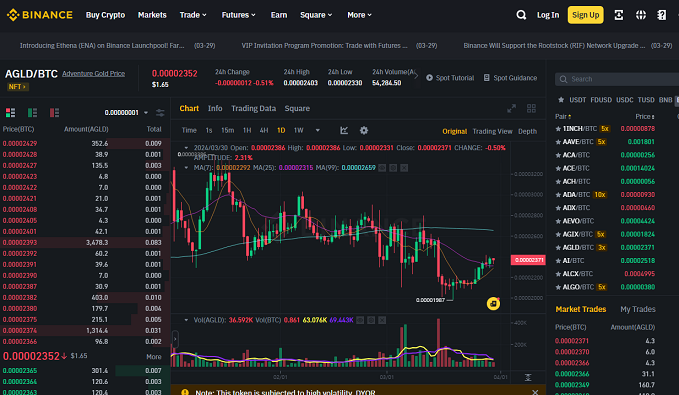
Task: Select the 1W chart interval
Action: pos(298,130)
